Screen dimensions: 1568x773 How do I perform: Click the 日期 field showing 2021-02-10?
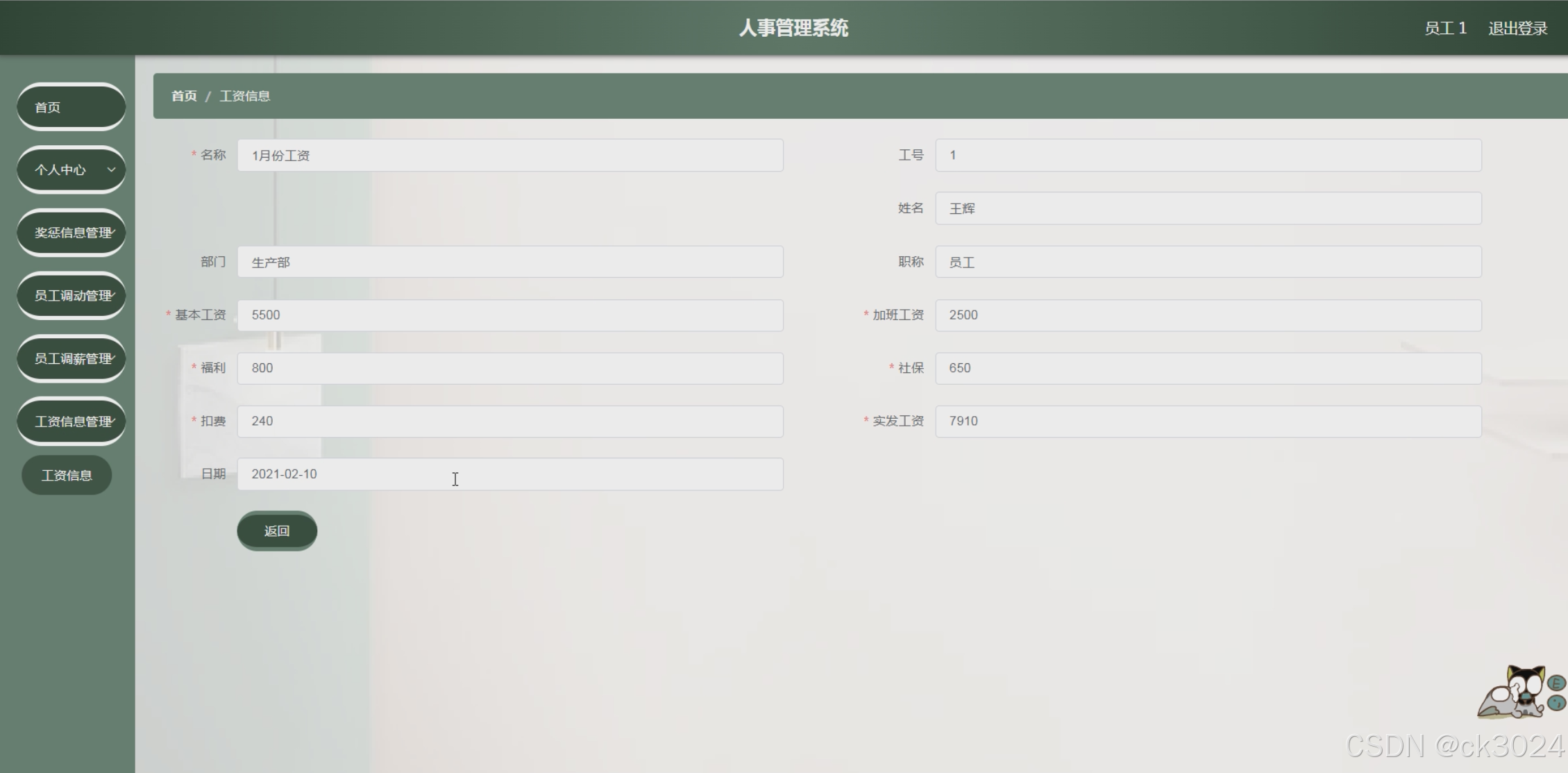[x=510, y=474]
